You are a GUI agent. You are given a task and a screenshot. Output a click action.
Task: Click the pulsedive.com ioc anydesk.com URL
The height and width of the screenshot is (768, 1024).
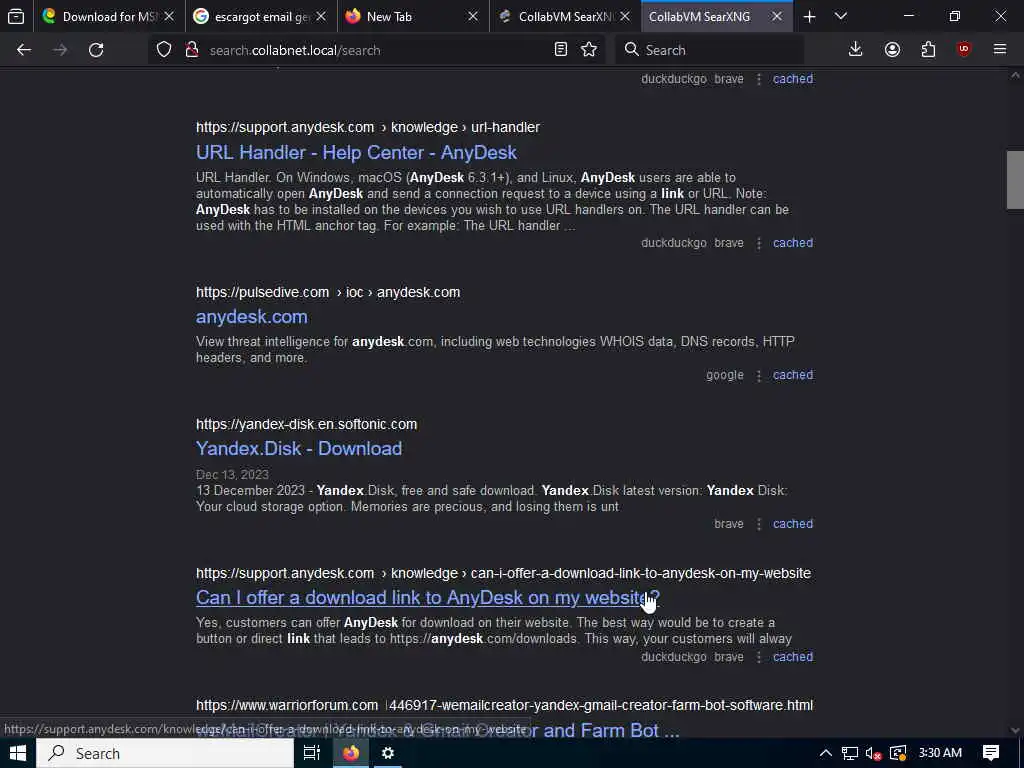328,292
